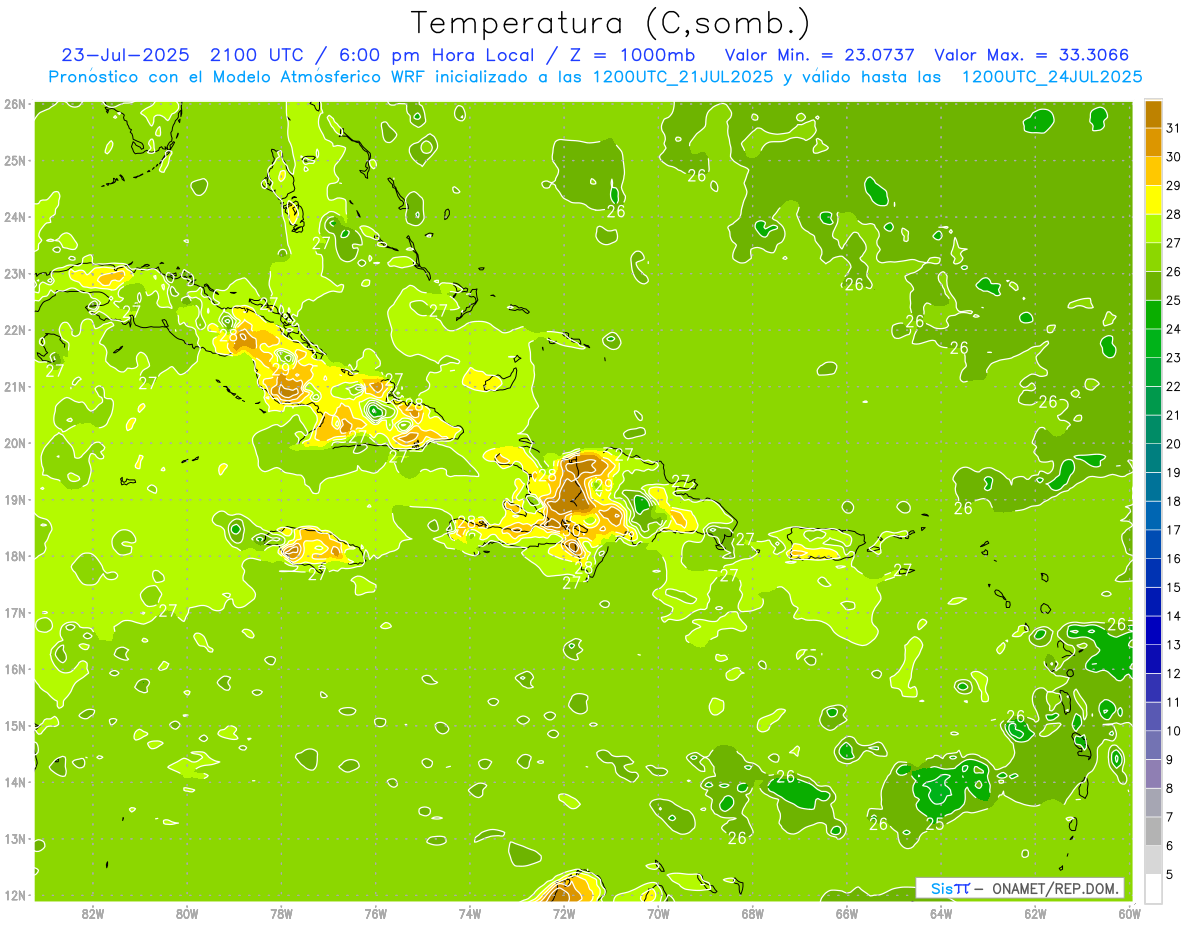The image size is (1200, 927).
Task: Click the "1200UTC_24JUL2025" valid-until timestamp
Action: click(x=1052, y=77)
